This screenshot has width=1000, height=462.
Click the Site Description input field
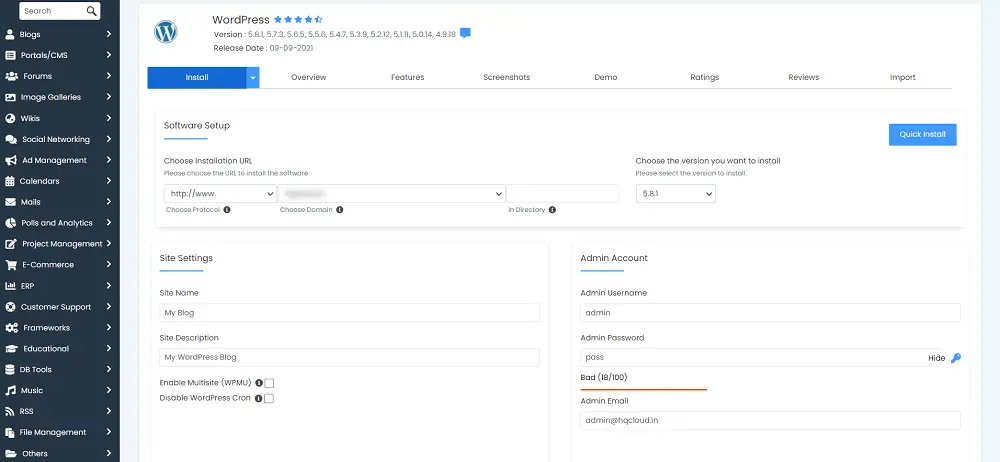click(x=349, y=357)
